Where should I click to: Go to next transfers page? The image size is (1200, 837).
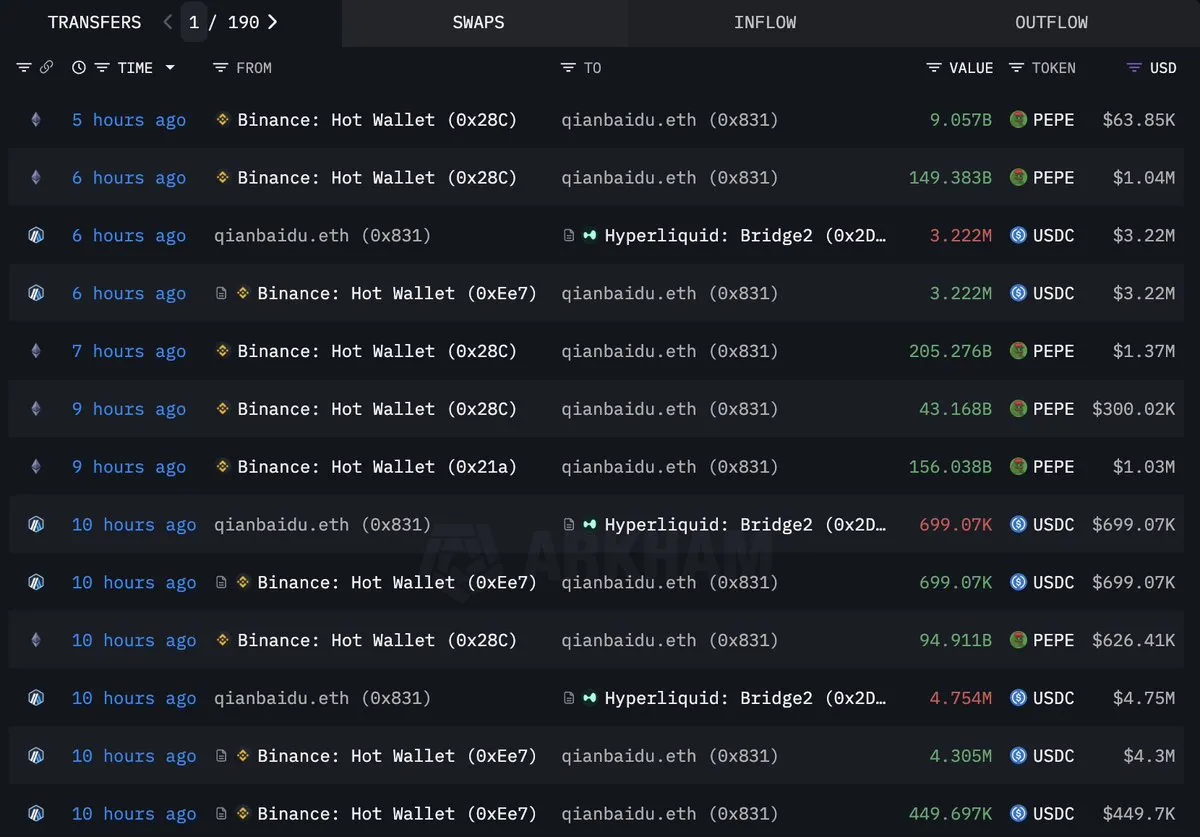273,22
